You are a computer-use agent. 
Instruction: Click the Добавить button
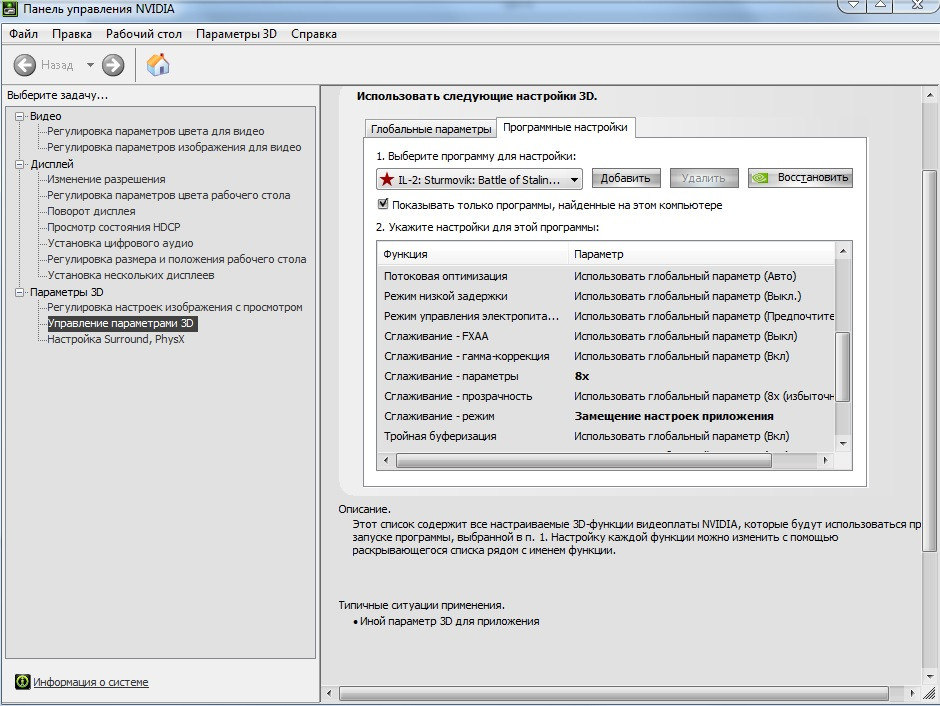coord(625,178)
